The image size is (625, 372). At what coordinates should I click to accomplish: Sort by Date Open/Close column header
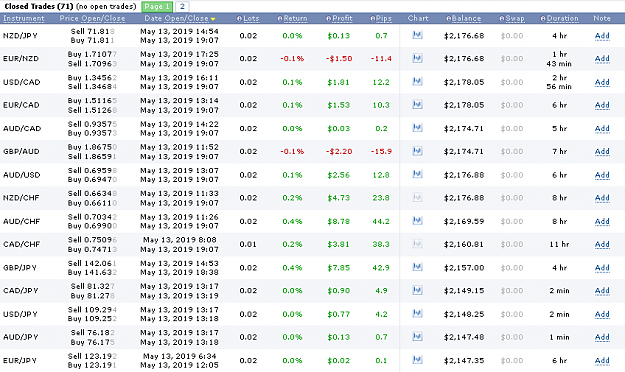click(177, 18)
